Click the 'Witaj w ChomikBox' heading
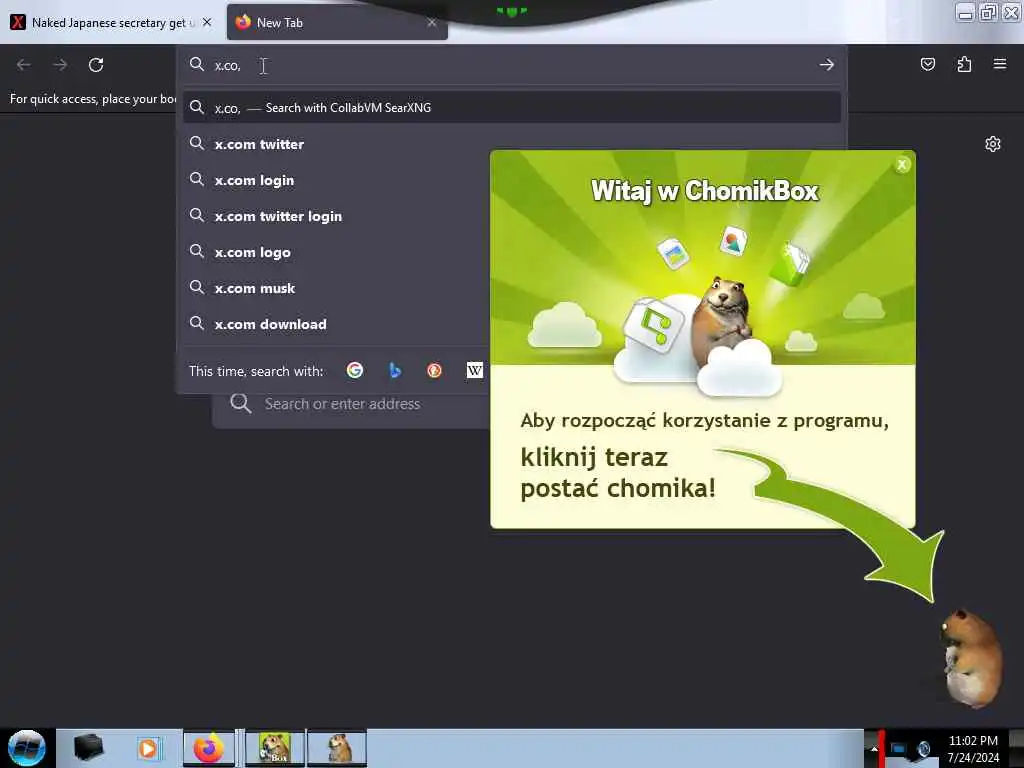 tap(705, 191)
